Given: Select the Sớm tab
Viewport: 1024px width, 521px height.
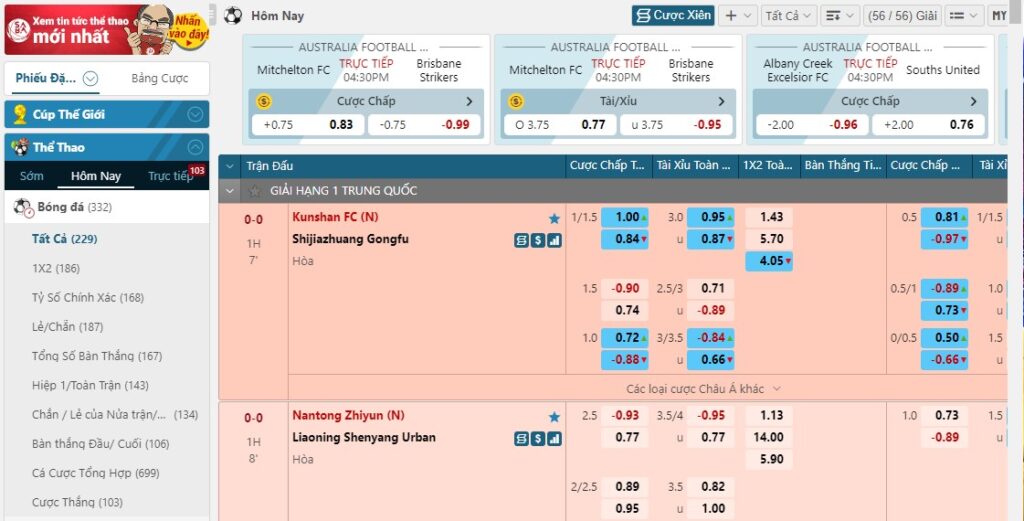Looking at the screenshot, I should coord(31,176).
